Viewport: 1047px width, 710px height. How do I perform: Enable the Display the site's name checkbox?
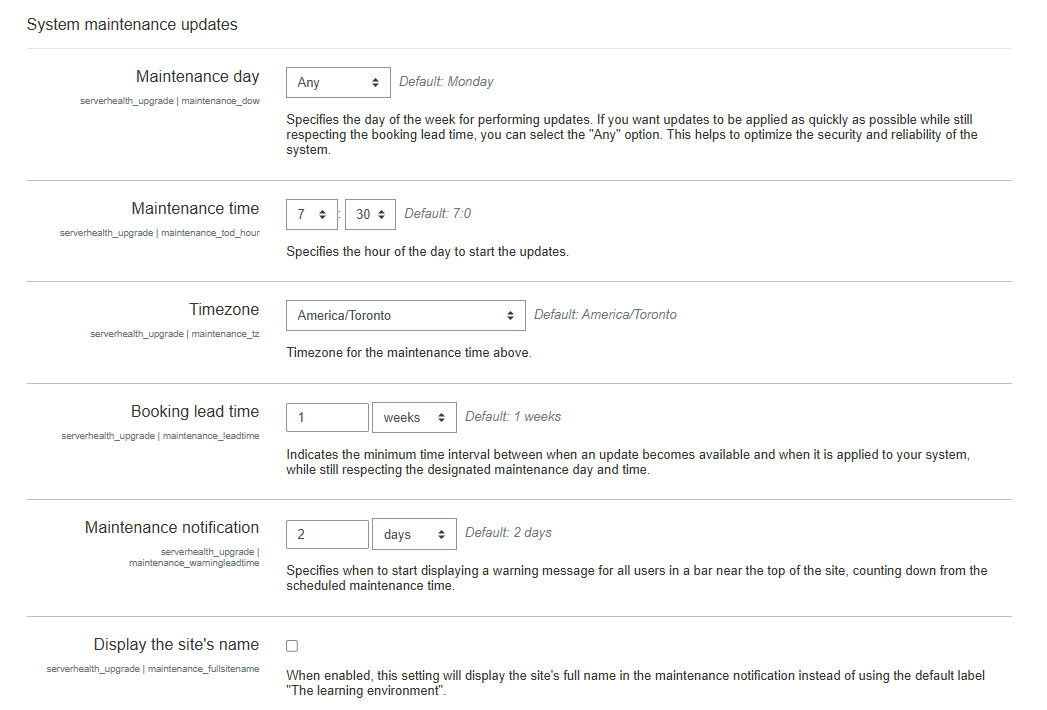tap(292, 646)
